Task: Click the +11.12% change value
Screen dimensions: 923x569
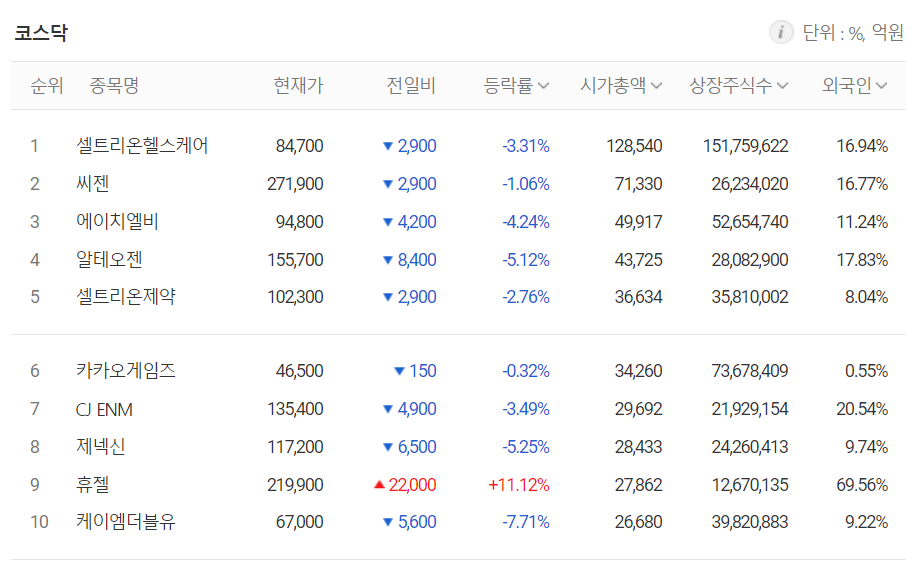Action: 519,485
